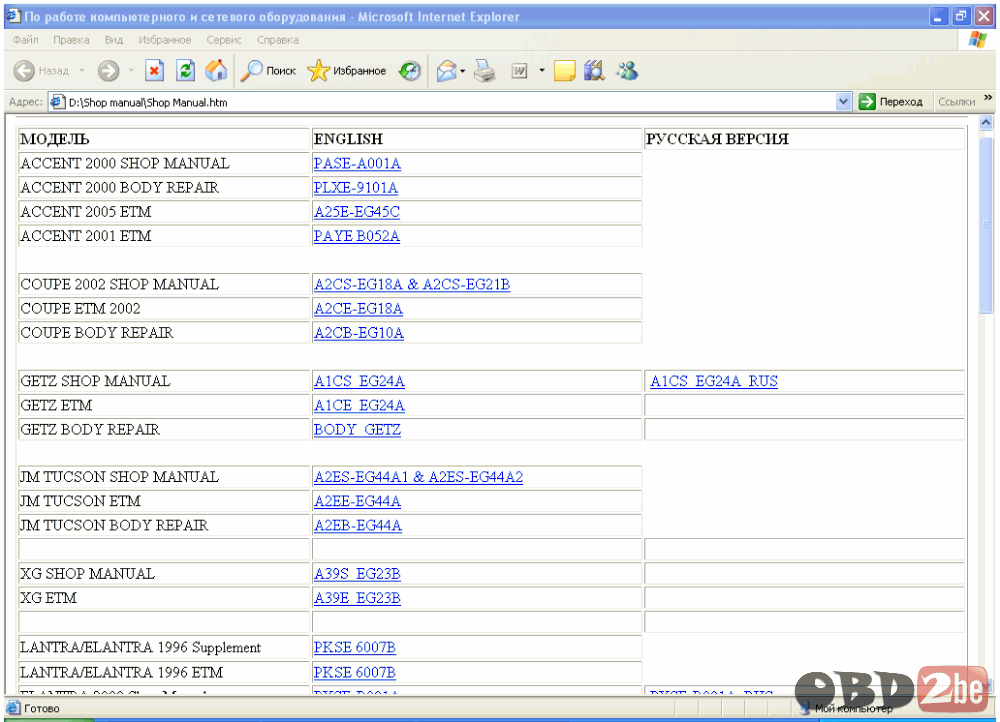Open the History clock icon
Screen dimensions: 1000x722
[410, 71]
